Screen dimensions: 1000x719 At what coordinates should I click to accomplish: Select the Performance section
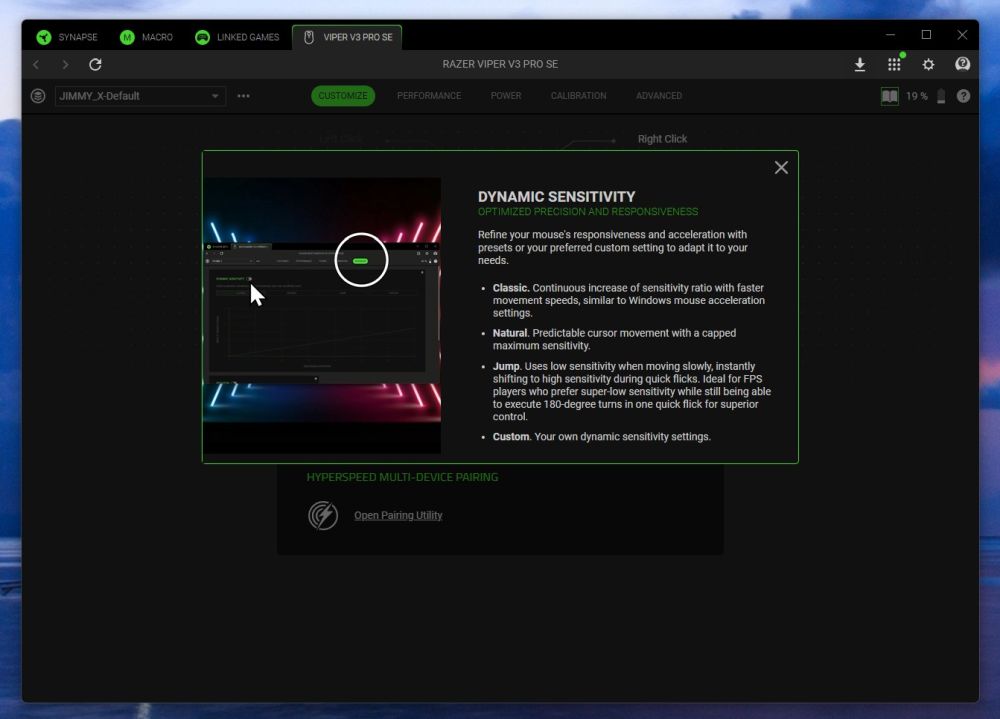point(429,96)
